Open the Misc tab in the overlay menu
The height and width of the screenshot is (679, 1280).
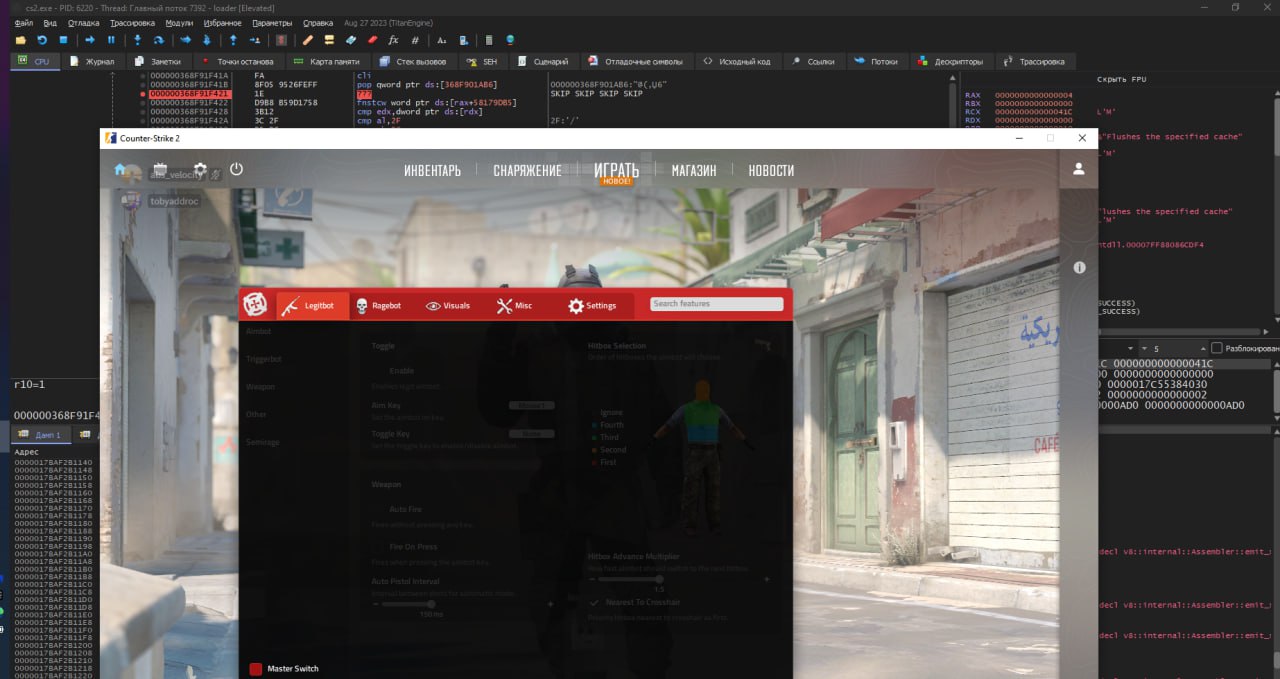tap(514, 305)
